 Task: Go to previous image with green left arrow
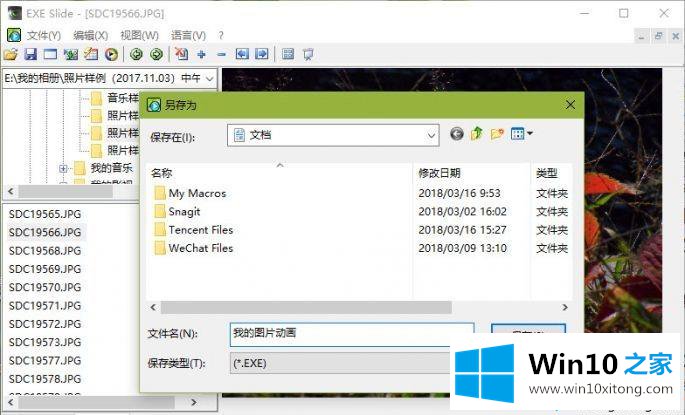tap(136, 54)
